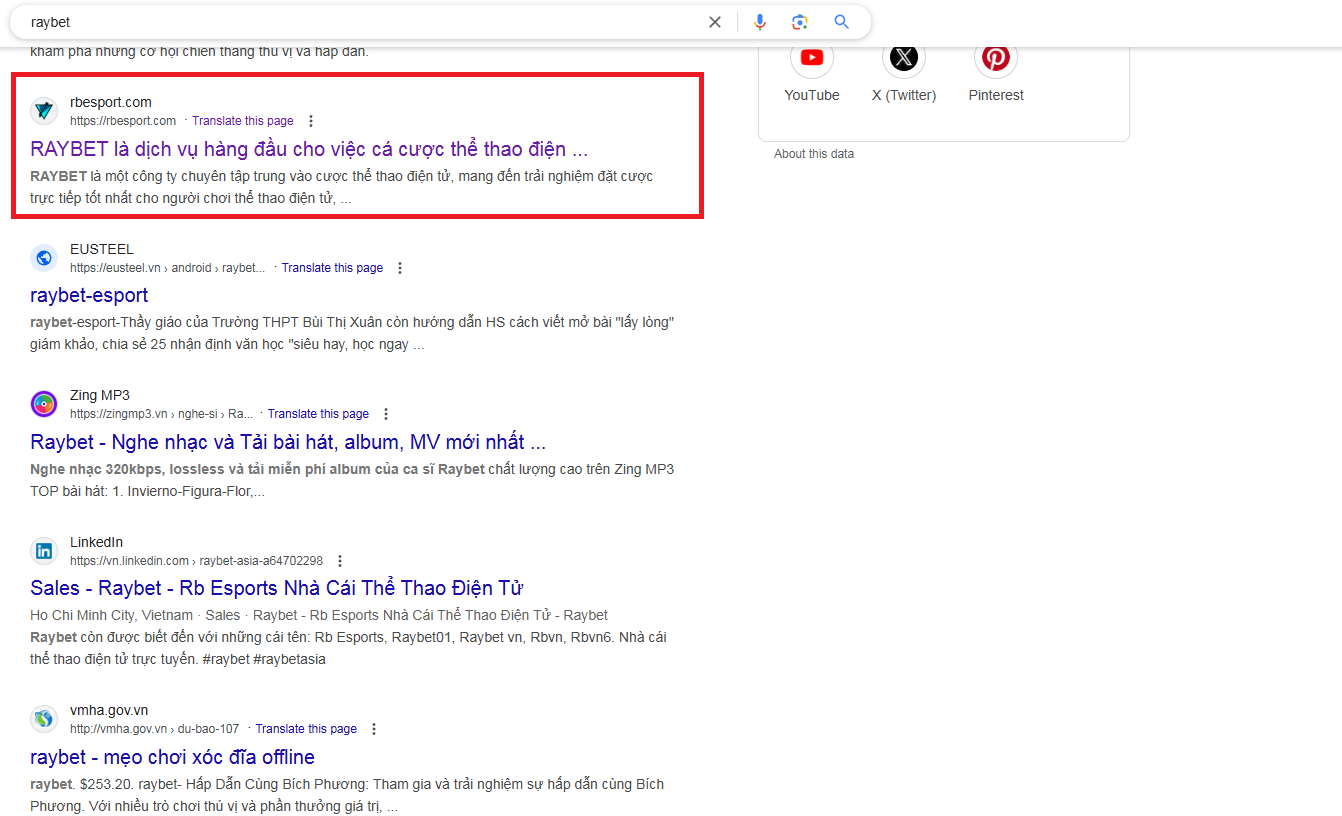The width and height of the screenshot is (1342, 816).
Task: Translate the EUSTEEL result page
Action: (332, 268)
